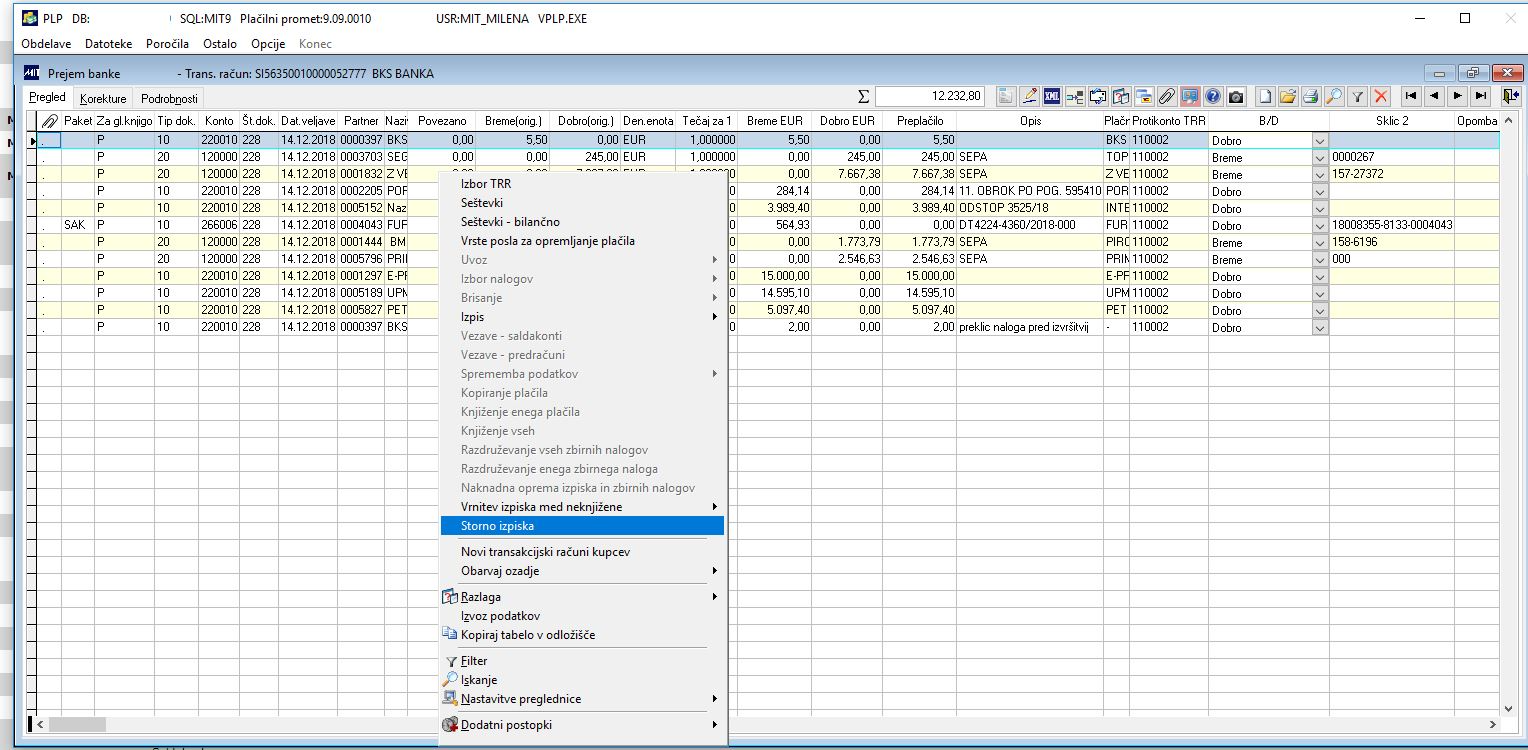
Task: Open the Podrobnosti tab
Action: (169, 99)
